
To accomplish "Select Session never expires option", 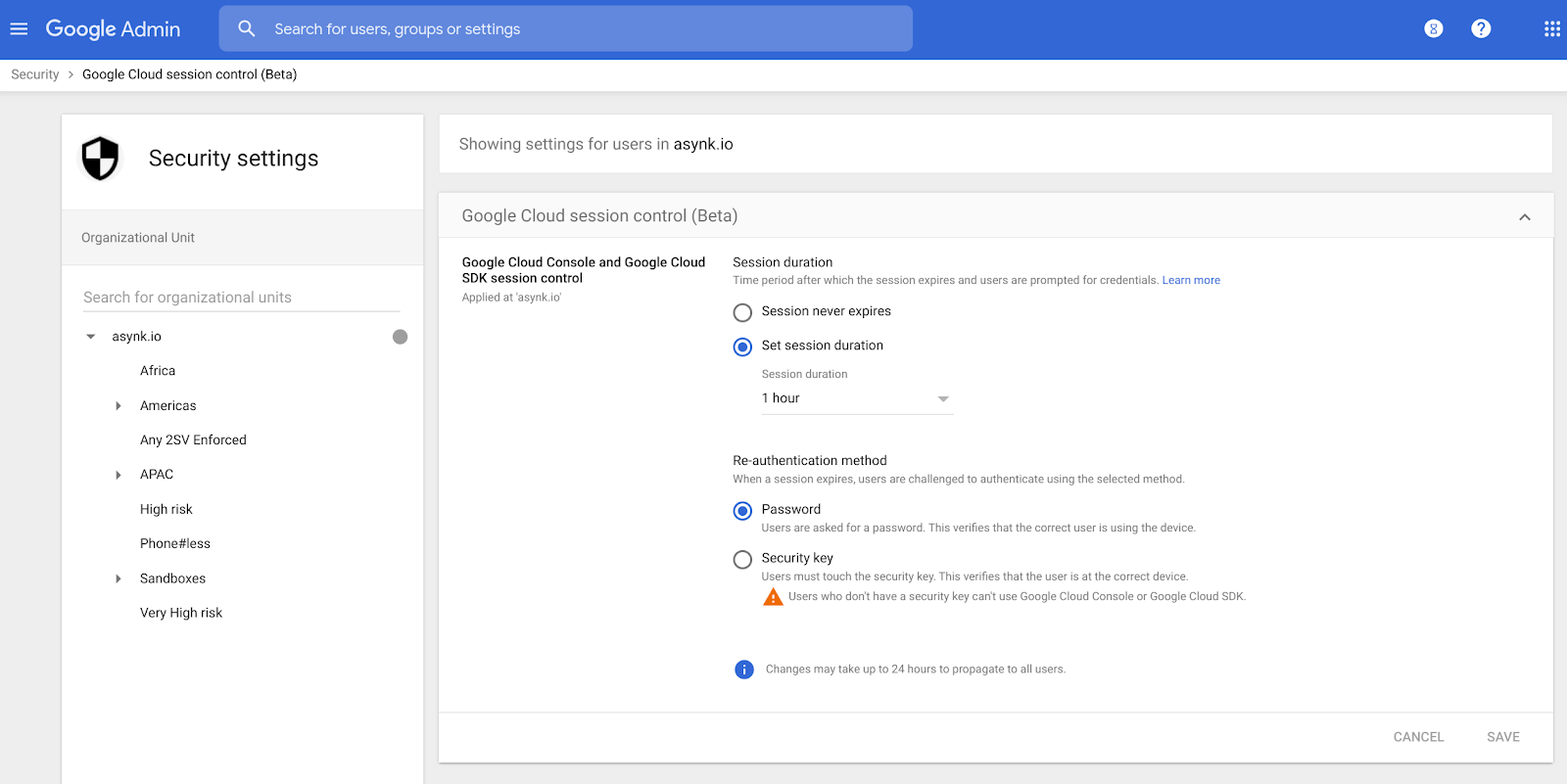I will [743, 312].
